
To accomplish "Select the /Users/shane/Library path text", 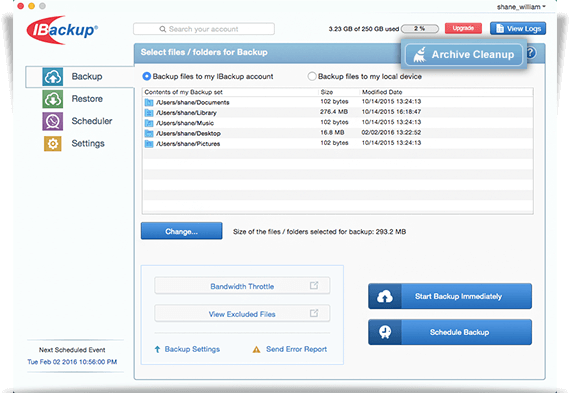I will (x=186, y=113).
